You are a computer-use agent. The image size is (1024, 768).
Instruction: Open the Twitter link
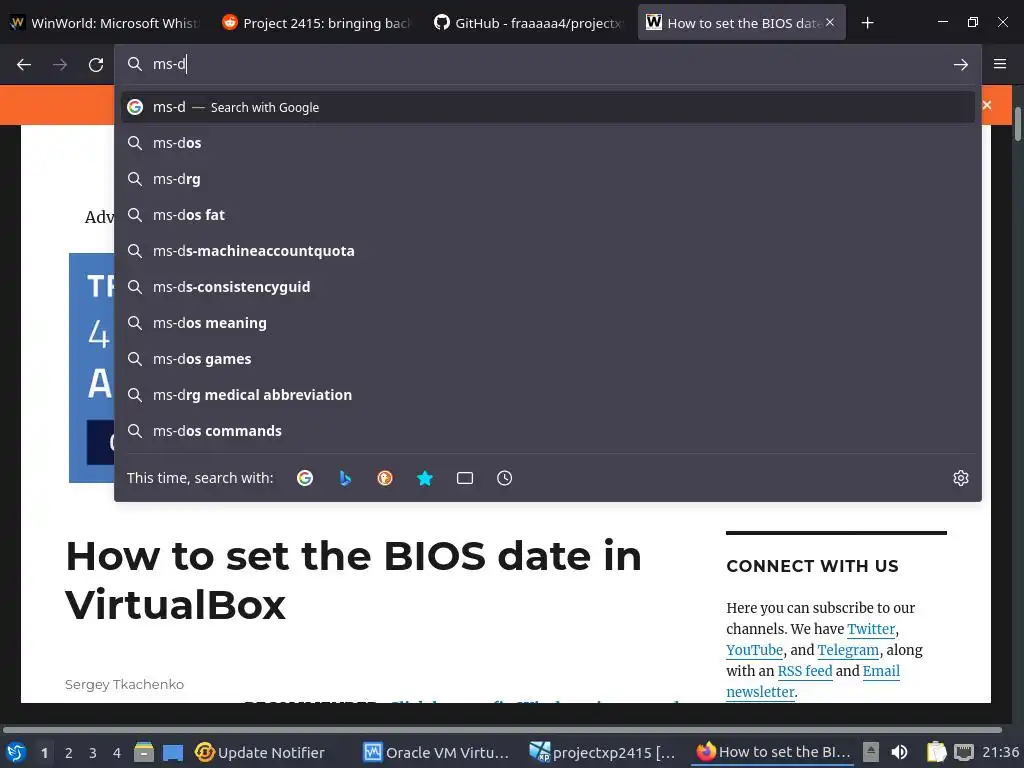coord(871,629)
